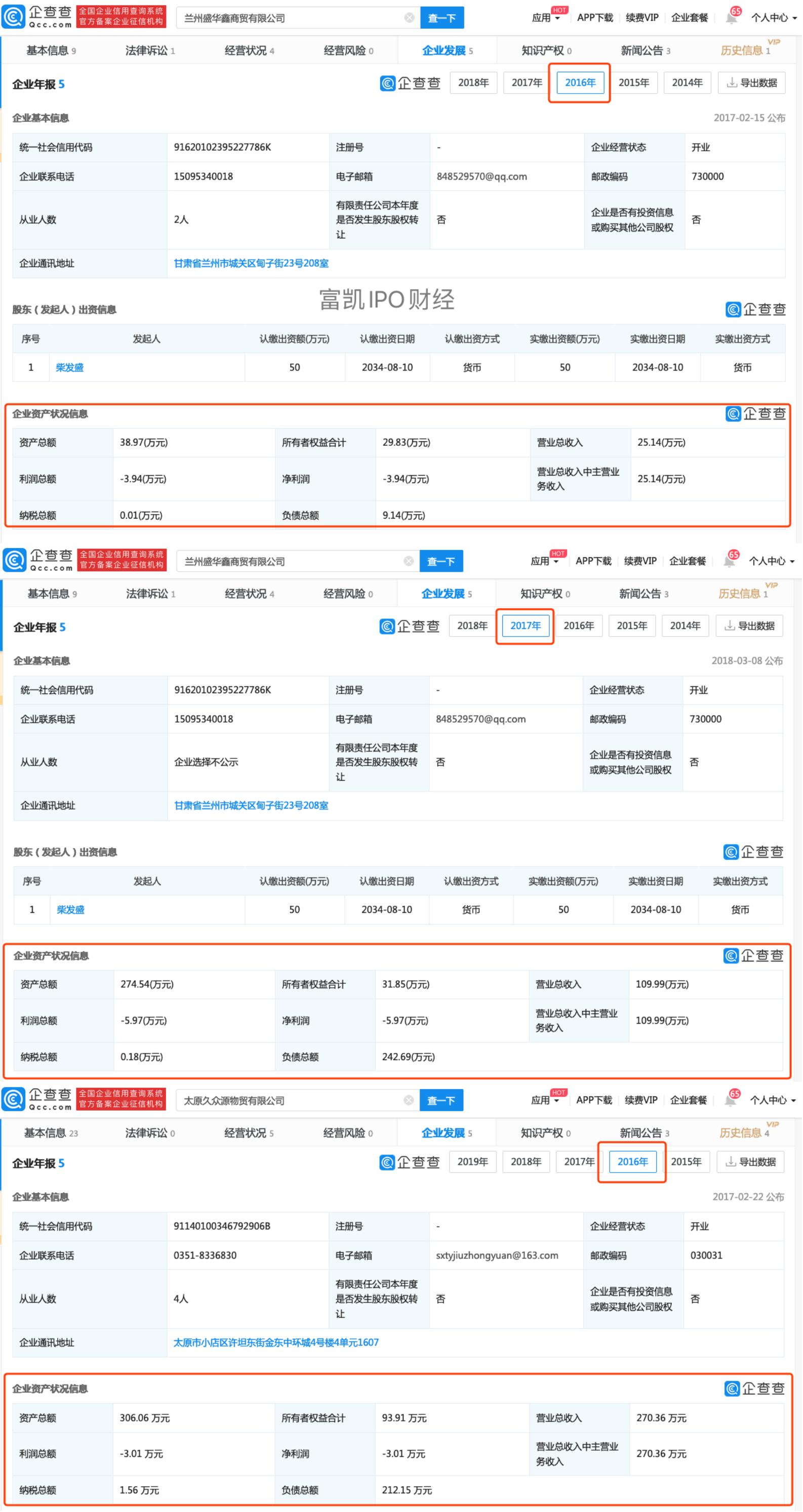Select the 2019年 annual report tab
The image size is (803, 1512).
click(x=472, y=1162)
